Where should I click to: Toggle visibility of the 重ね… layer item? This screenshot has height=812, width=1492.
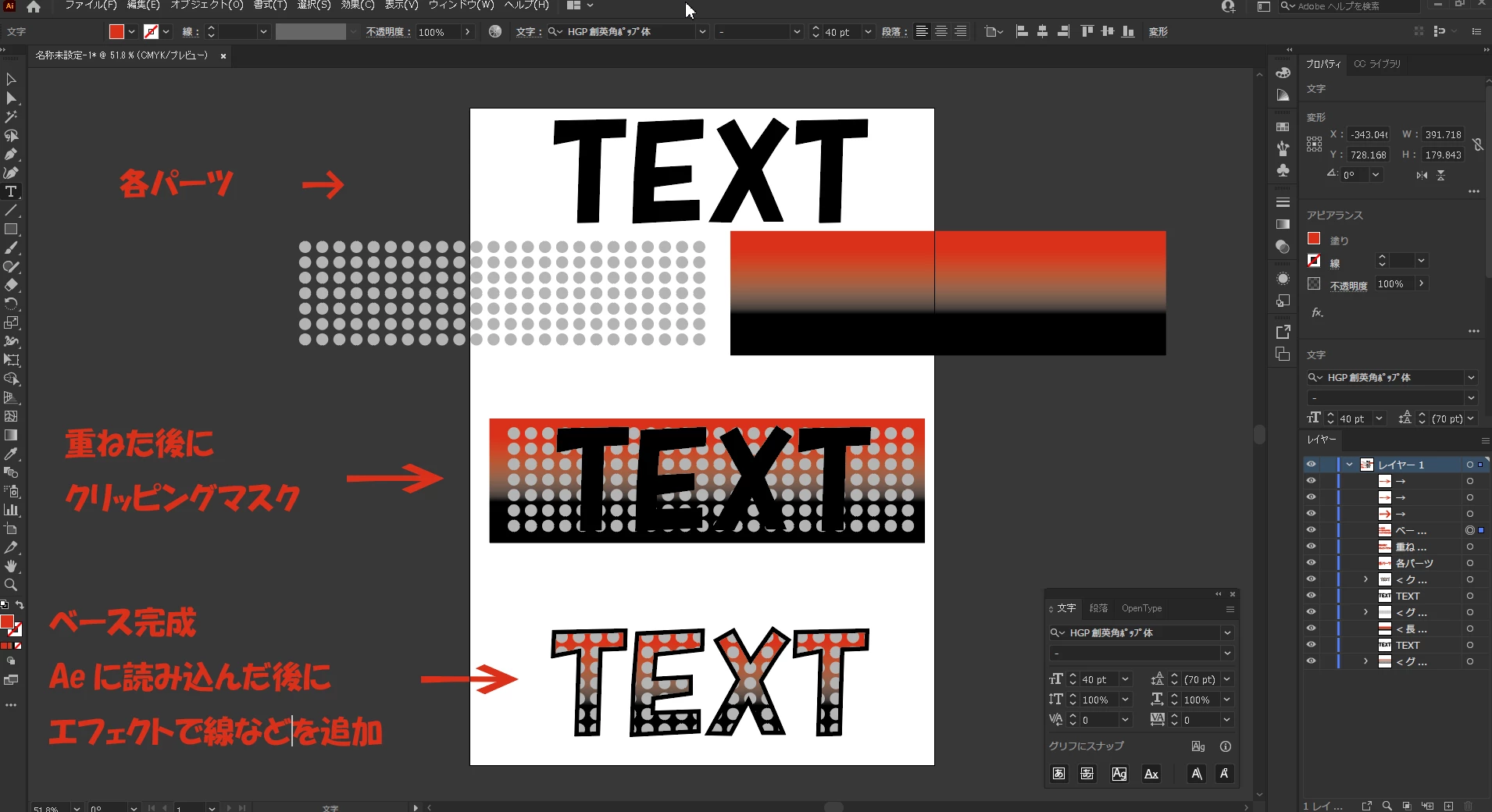tap(1312, 547)
